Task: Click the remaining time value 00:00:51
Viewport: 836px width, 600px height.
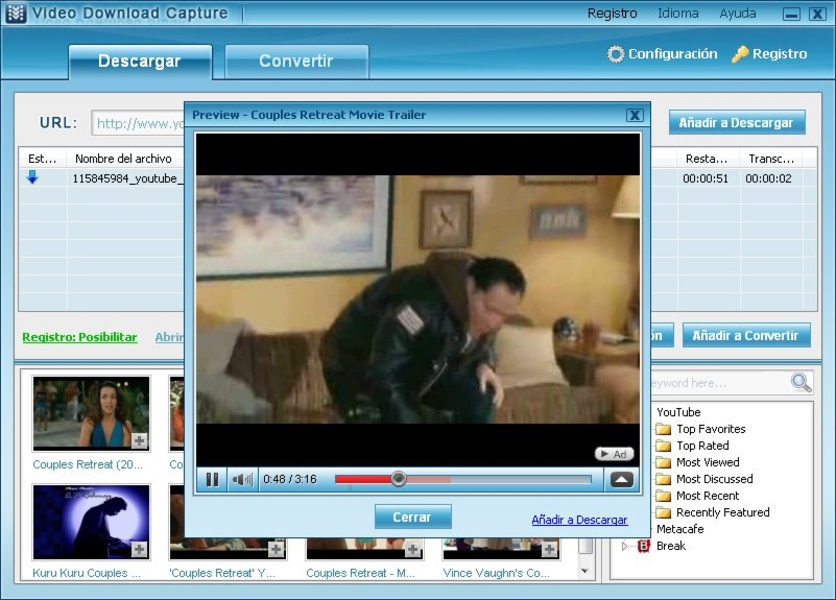Action: (705, 179)
